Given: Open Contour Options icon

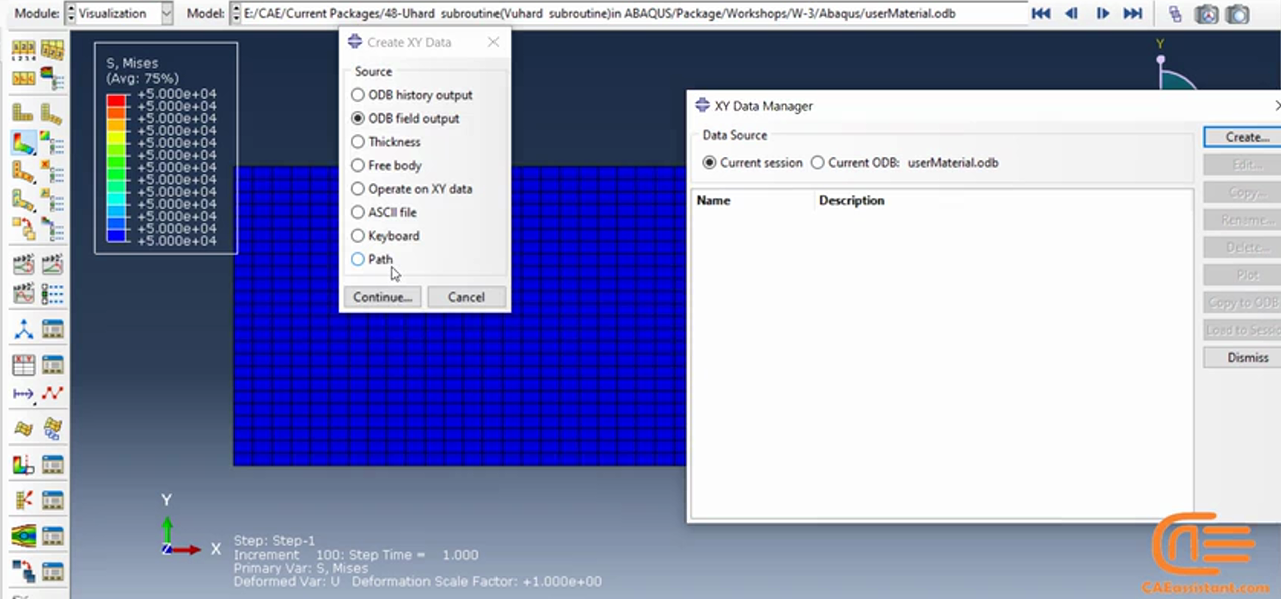Looking at the screenshot, I should coord(52,143).
